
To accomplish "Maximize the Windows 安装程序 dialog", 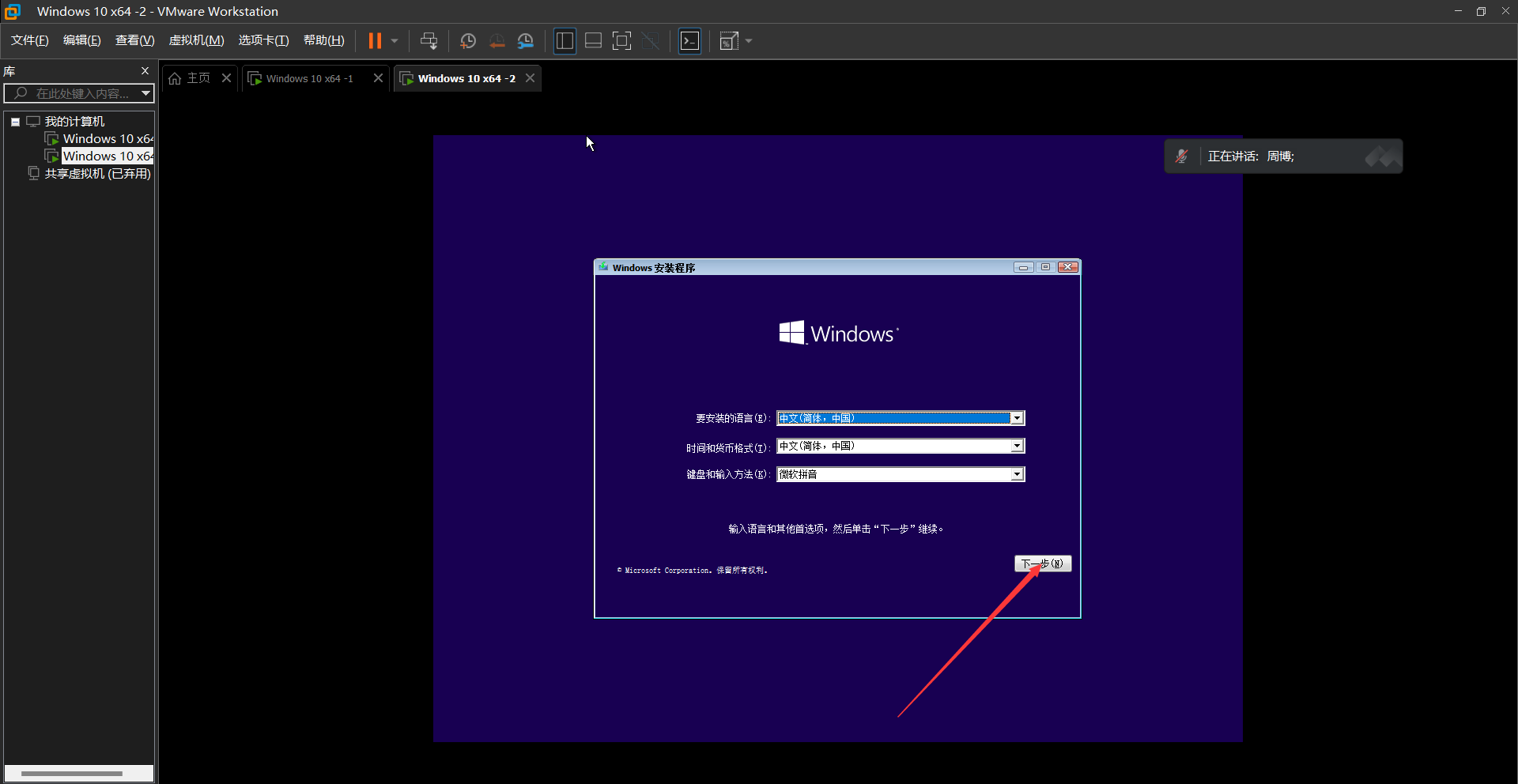I will click(x=1045, y=267).
